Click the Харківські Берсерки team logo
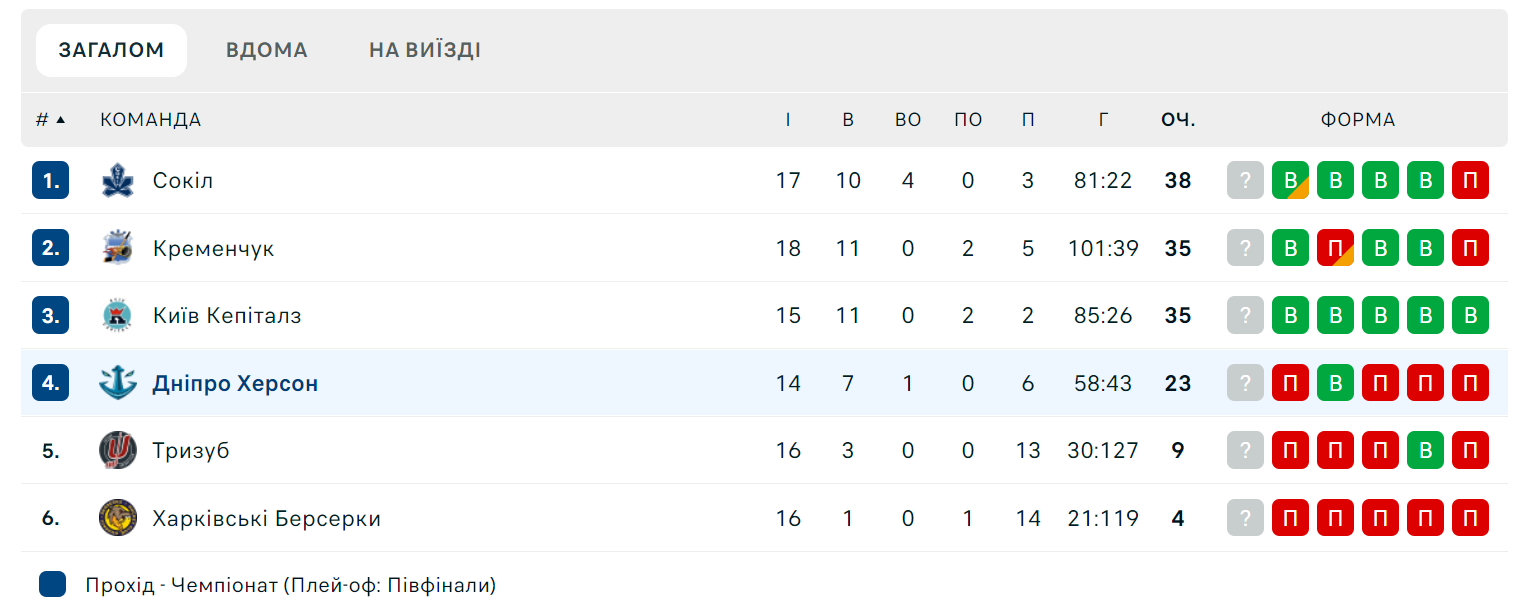This screenshot has width=1521, height=612. [118, 518]
